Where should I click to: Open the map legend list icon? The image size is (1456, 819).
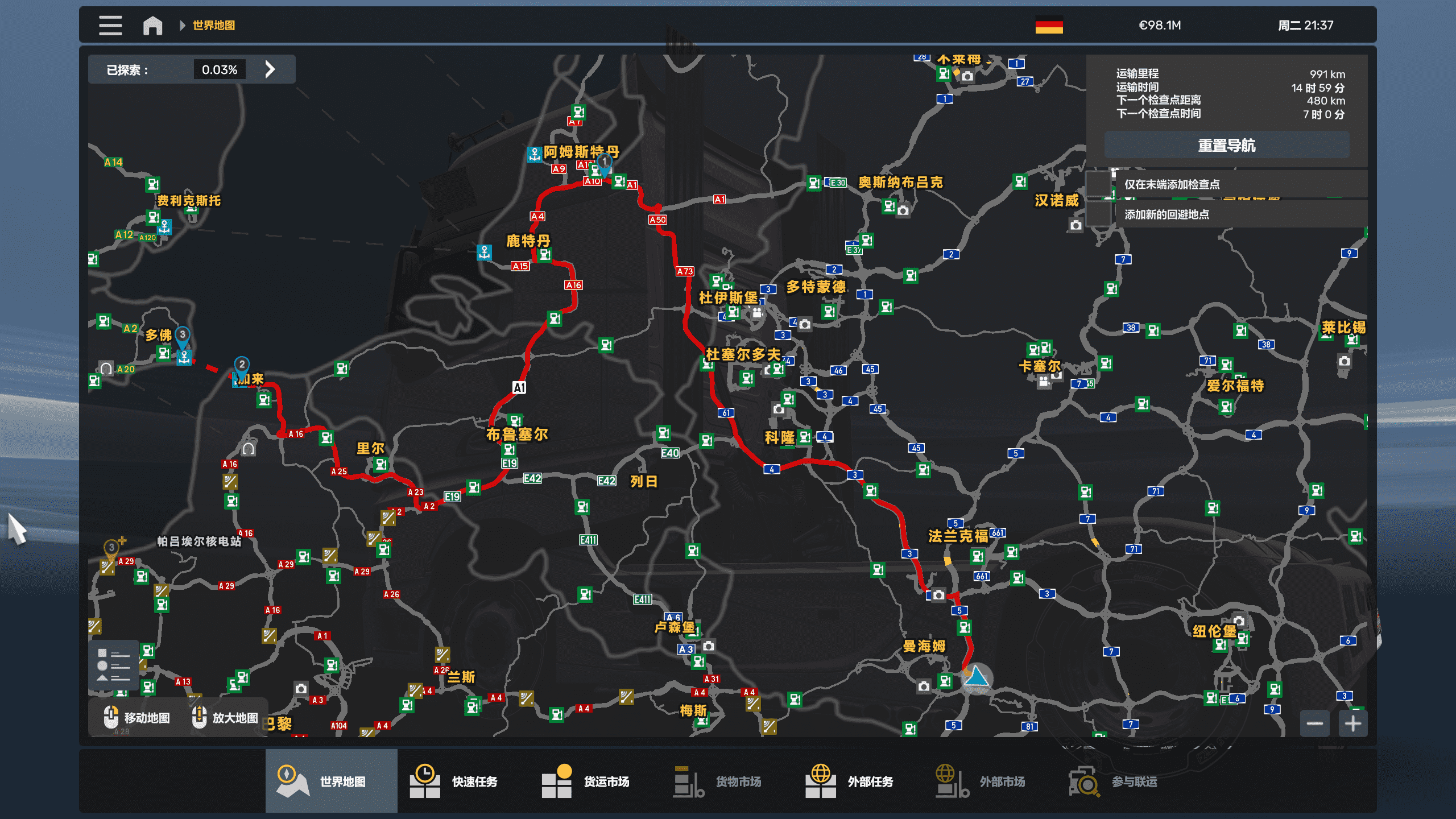click(x=113, y=665)
